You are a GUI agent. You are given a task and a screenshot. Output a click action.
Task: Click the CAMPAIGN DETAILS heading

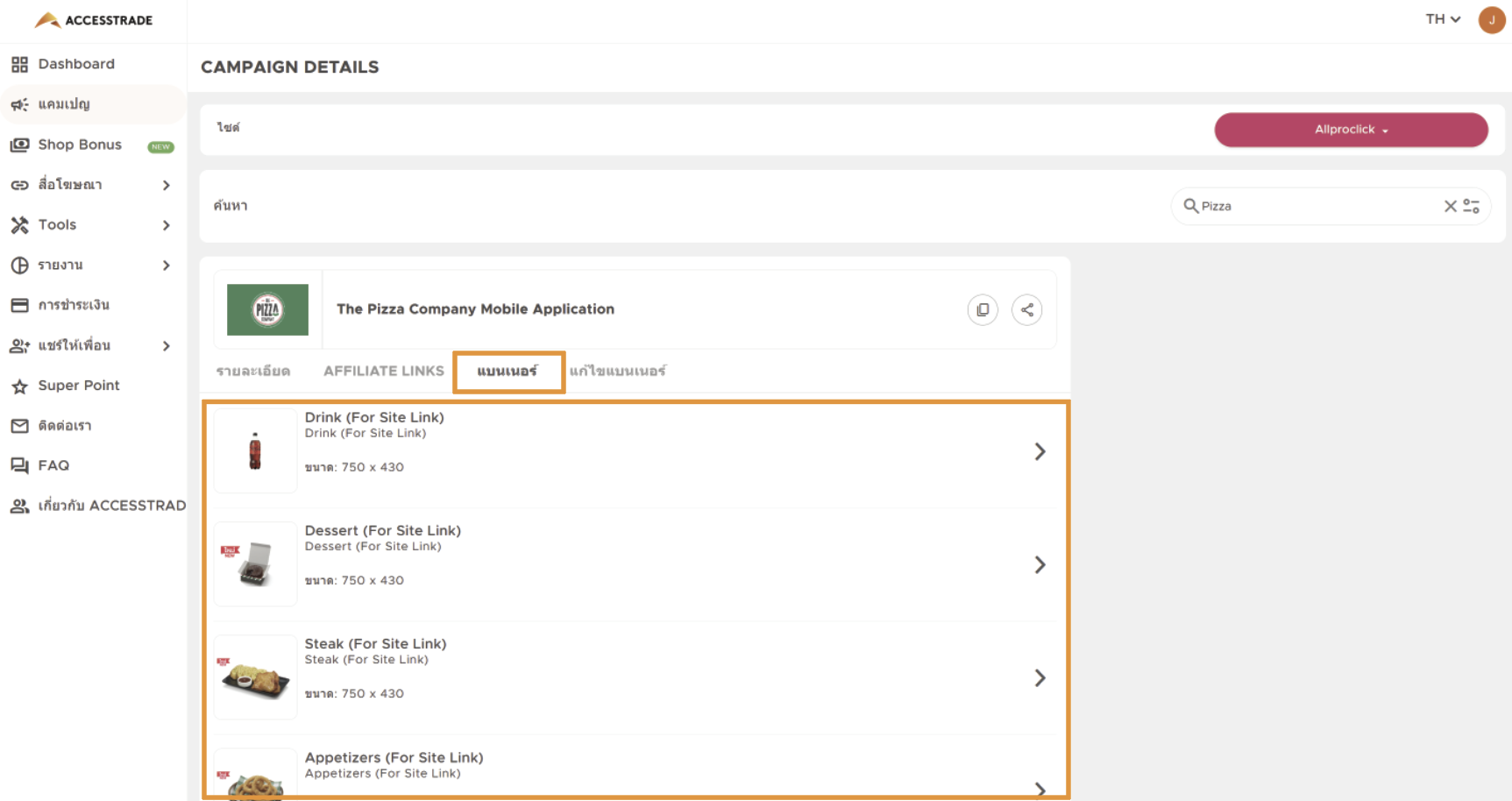[x=290, y=67]
